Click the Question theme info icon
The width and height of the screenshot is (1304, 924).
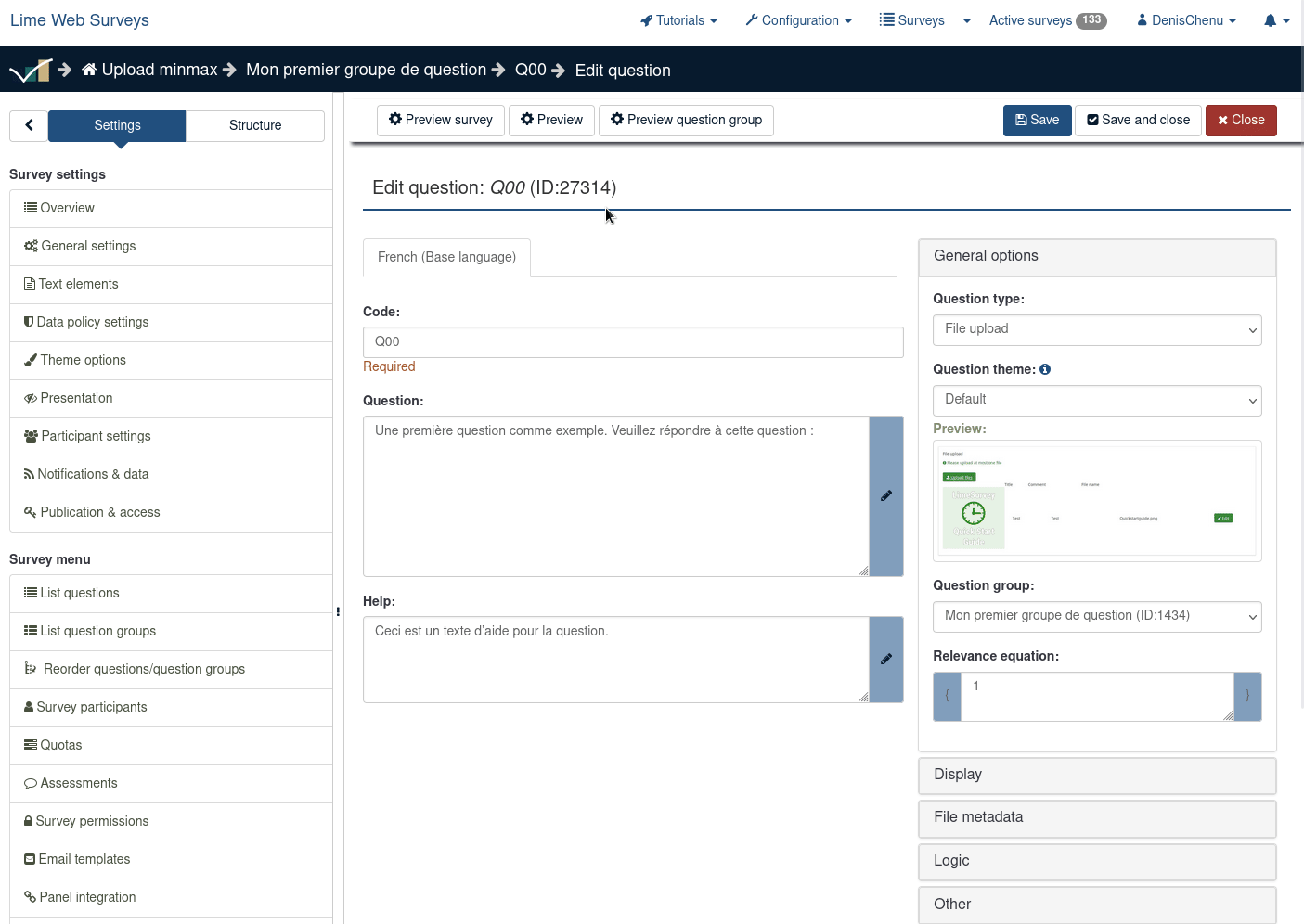1045,369
